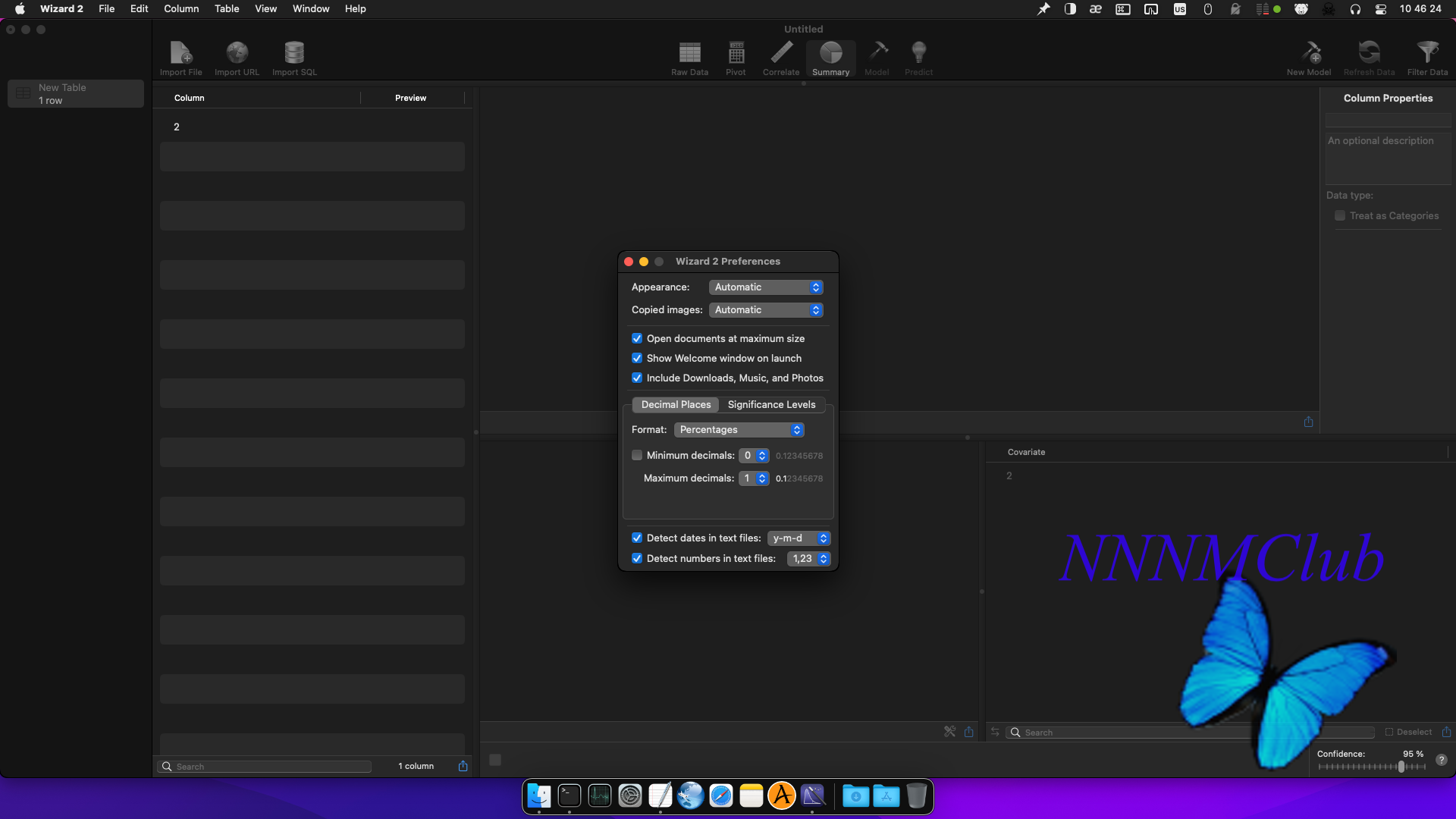Click the swap arrows beside covariate search
Screen dimensions: 1456x819
tap(995, 732)
